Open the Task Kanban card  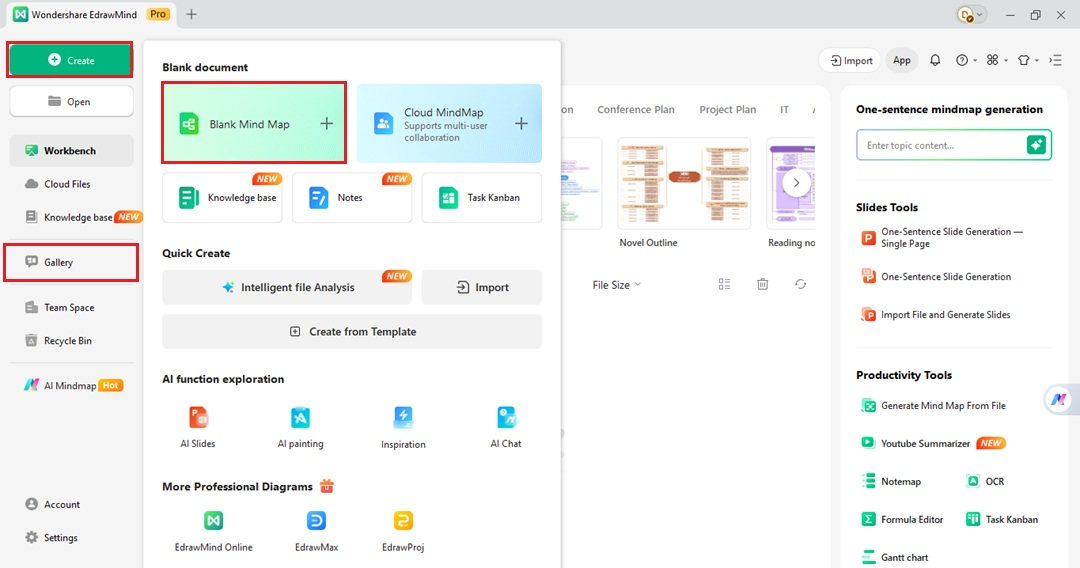click(x=481, y=198)
